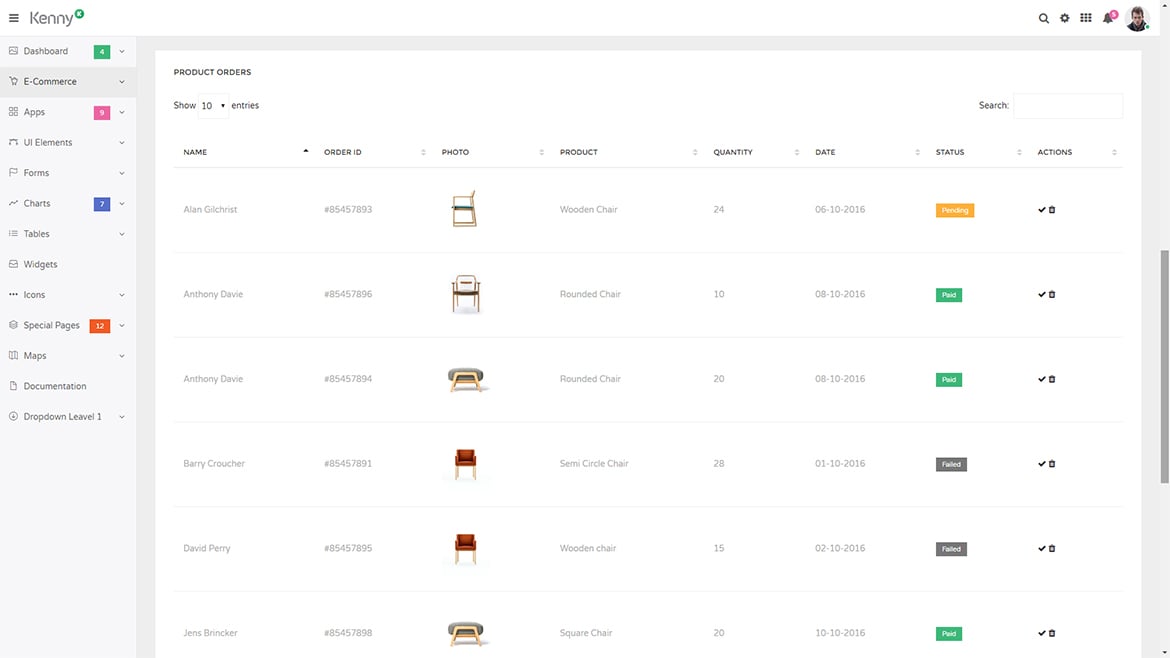Delete Alan Gilchrist order trash icon

coord(1052,210)
